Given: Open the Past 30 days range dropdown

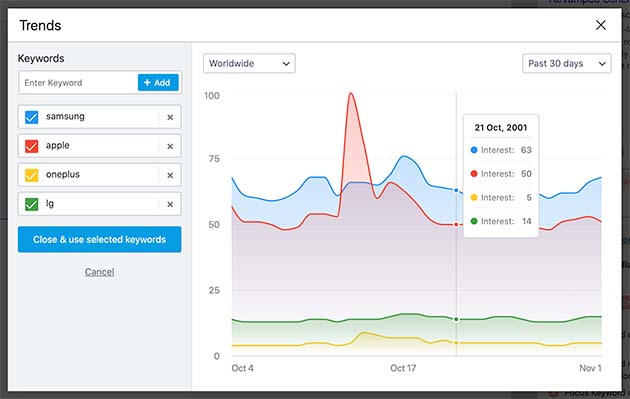Looking at the screenshot, I should (567, 63).
